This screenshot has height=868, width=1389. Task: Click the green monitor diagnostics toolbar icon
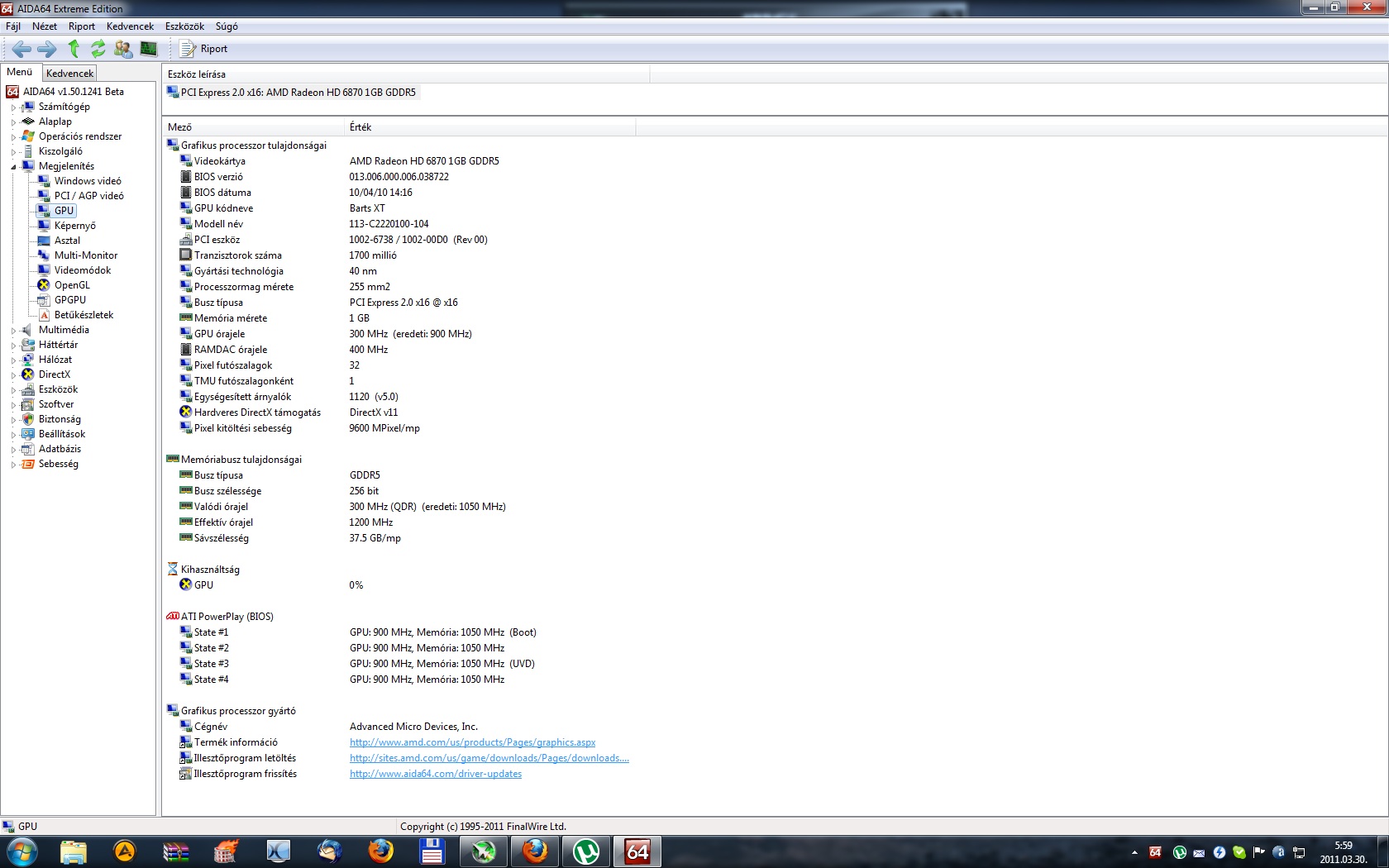149,49
